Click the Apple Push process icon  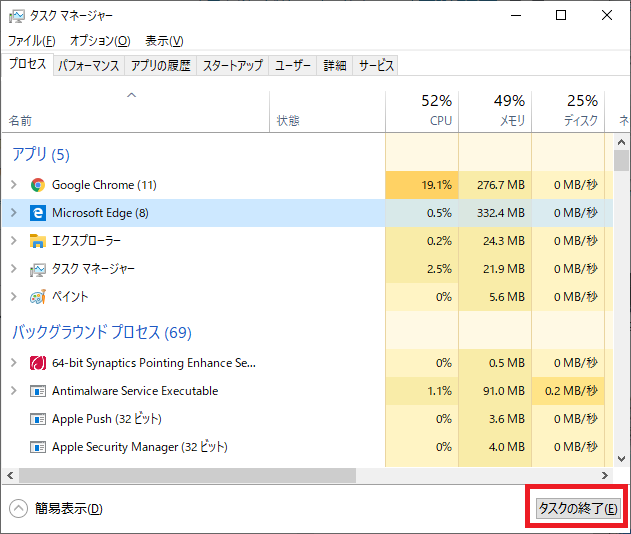pos(38,419)
